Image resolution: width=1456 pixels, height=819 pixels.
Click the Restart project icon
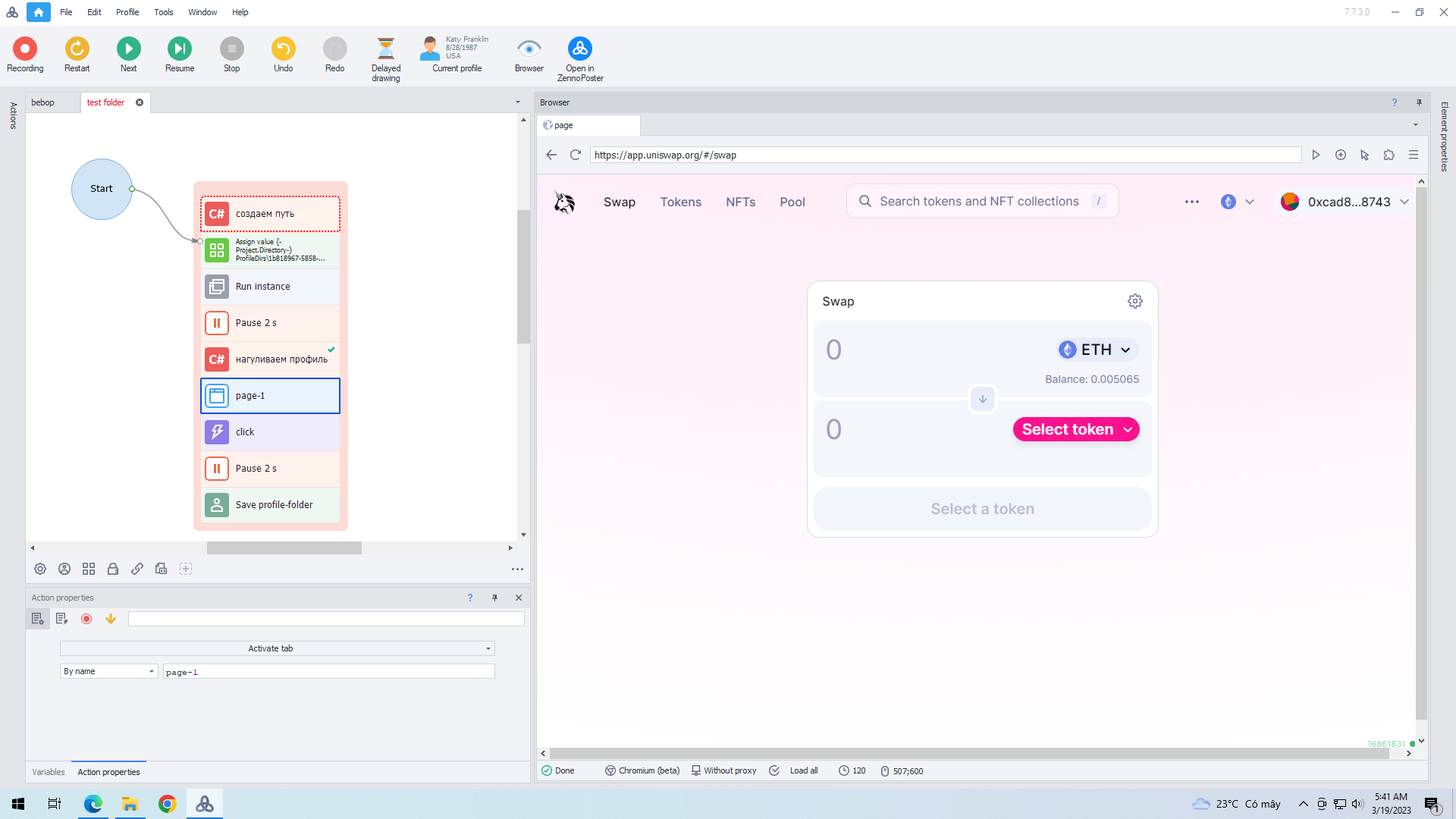click(77, 49)
